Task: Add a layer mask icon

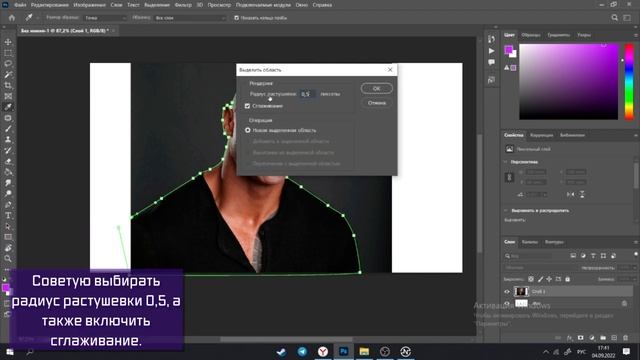Action: pos(581,338)
